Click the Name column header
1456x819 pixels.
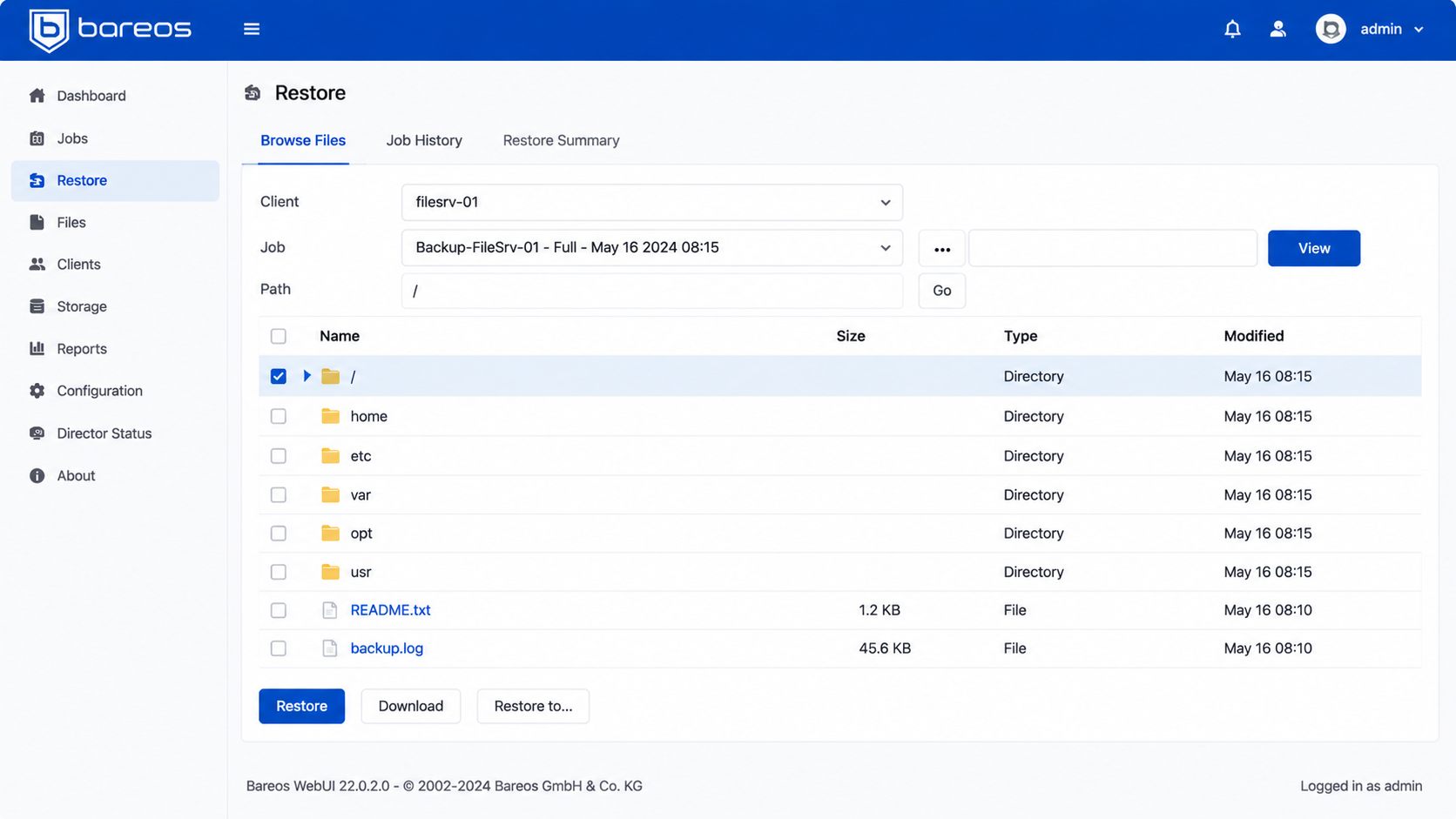(x=340, y=336)
